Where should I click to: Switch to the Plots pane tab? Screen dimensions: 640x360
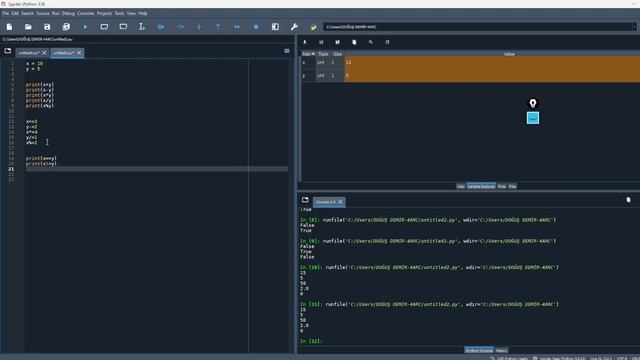tap(502, 186)
